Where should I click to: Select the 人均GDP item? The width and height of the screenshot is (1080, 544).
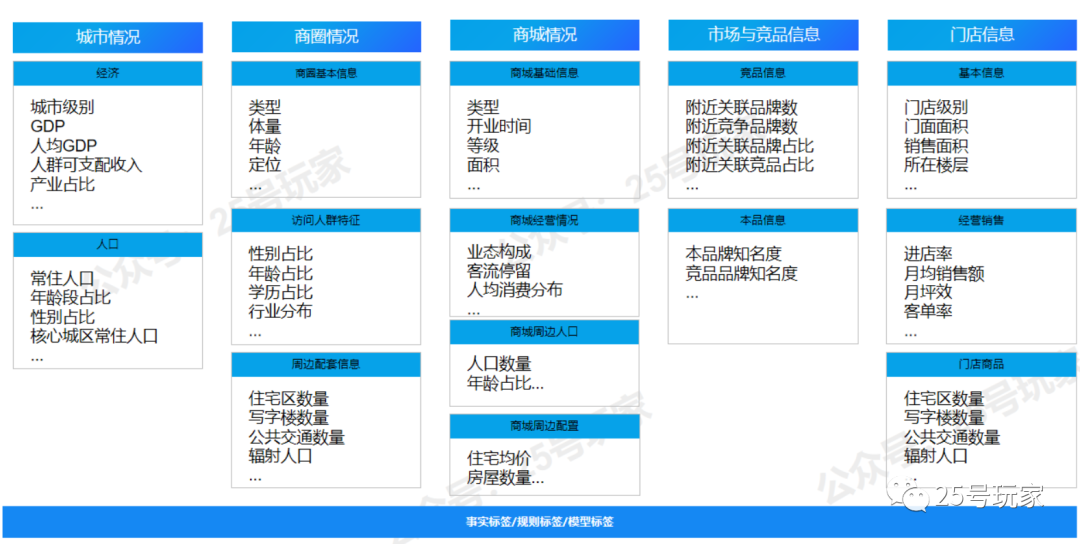point(64,146)
